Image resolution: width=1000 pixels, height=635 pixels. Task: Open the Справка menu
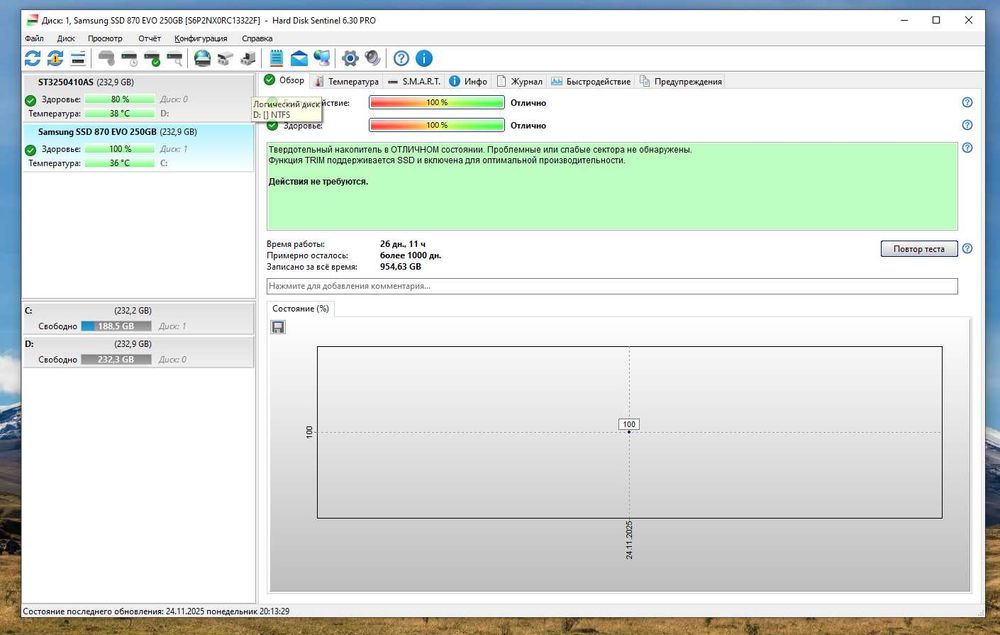coord(257,38)
